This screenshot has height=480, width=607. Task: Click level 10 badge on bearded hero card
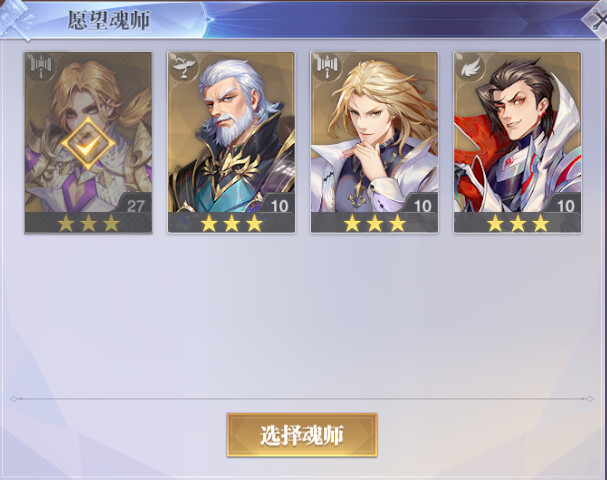[x=278, y=204]
